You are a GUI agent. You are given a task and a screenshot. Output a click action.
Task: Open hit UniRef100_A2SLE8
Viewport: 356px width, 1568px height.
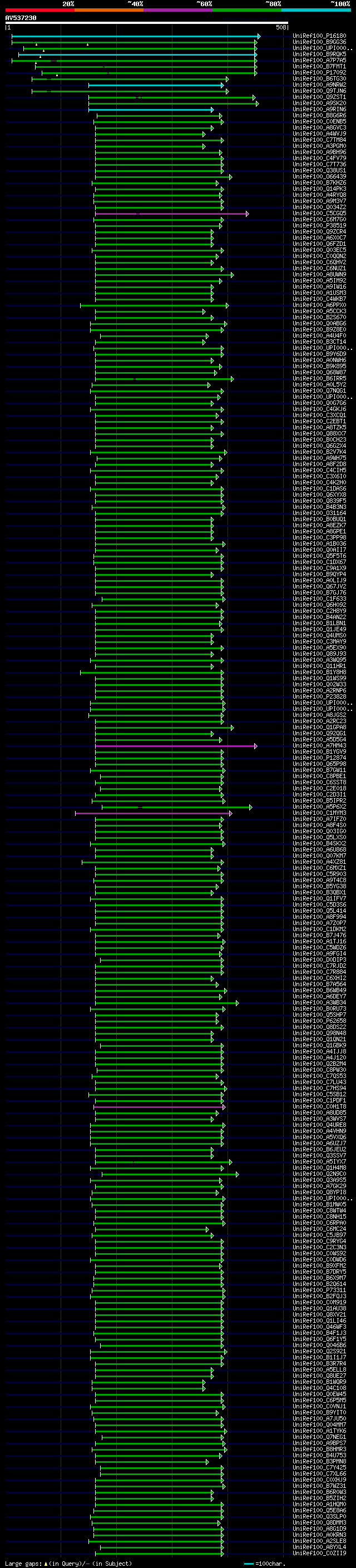coord(319,1541)
